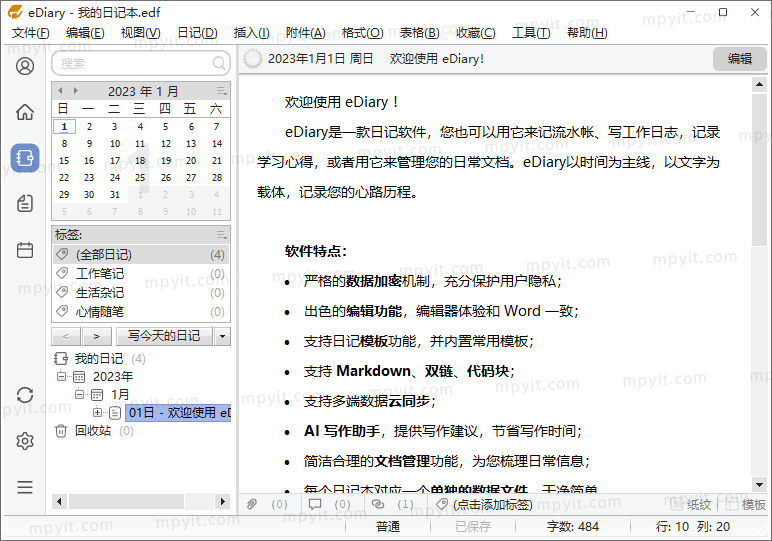Go to the home icon in sidebar
This screenshot has height=541, width=772.
[25, 112]
